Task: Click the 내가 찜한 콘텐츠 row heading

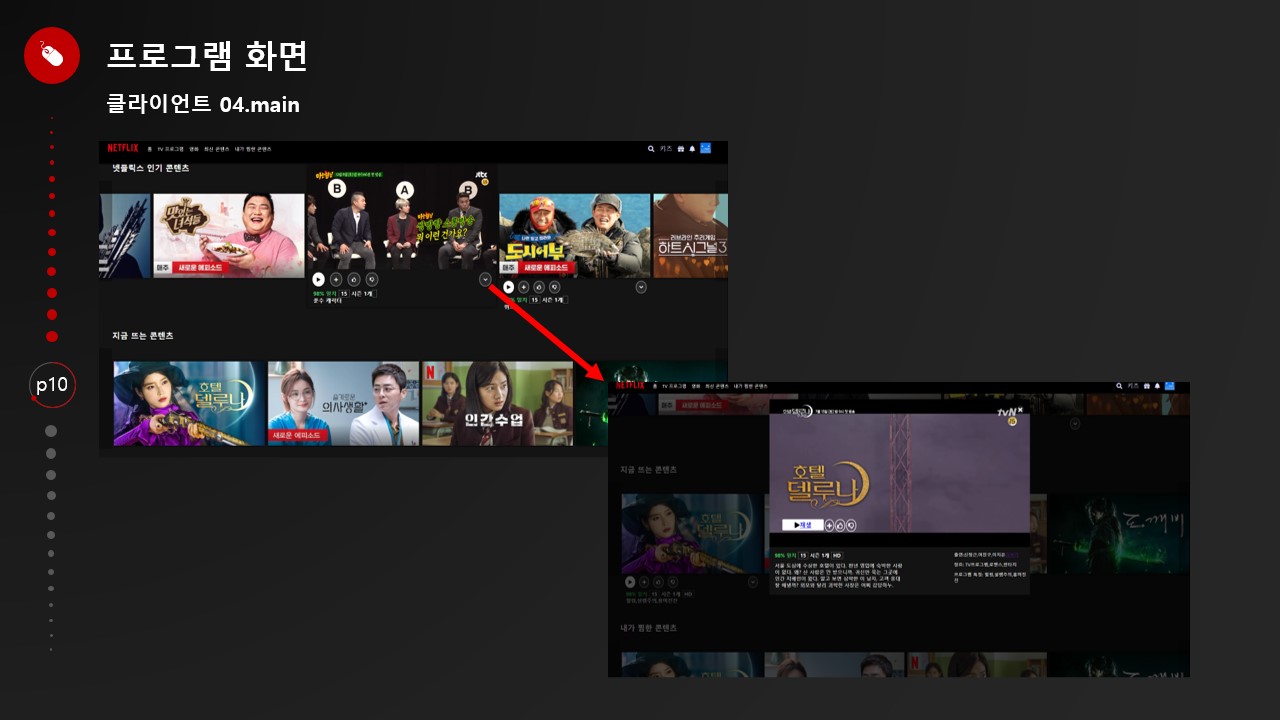Action: coord(649,628)
